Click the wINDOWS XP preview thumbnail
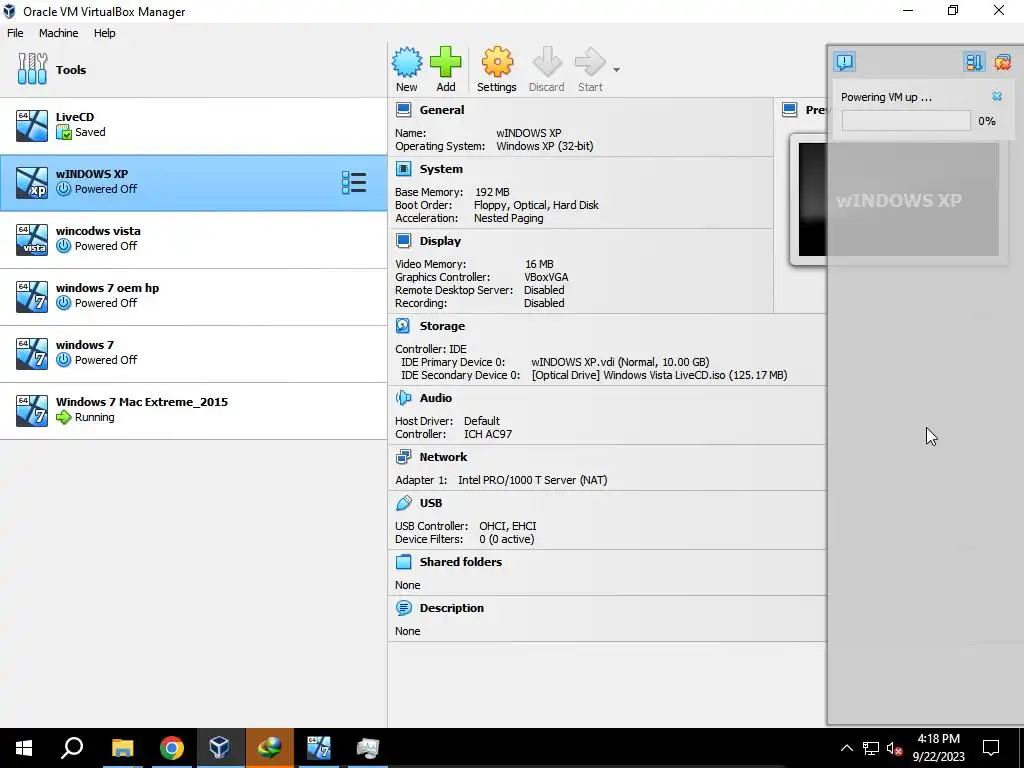Screen dimensions: 1024x768 click(x=898, y=200)
